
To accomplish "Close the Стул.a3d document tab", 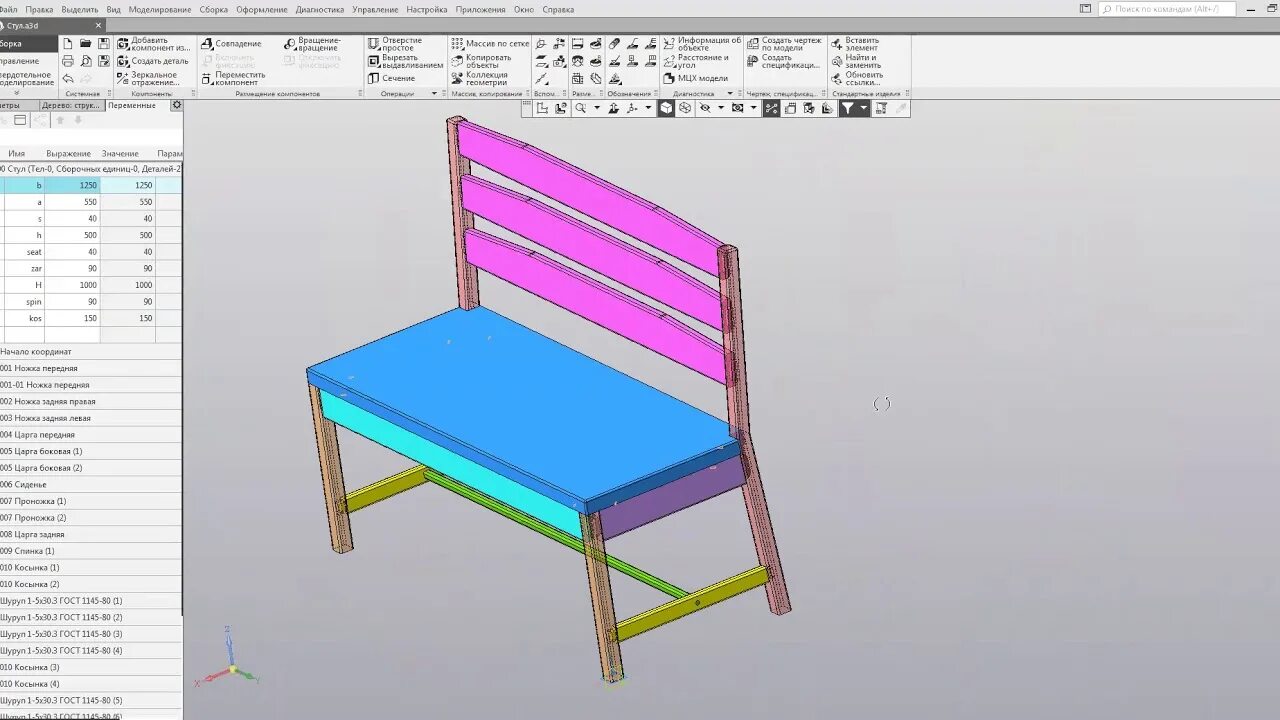I will point(97,25).
